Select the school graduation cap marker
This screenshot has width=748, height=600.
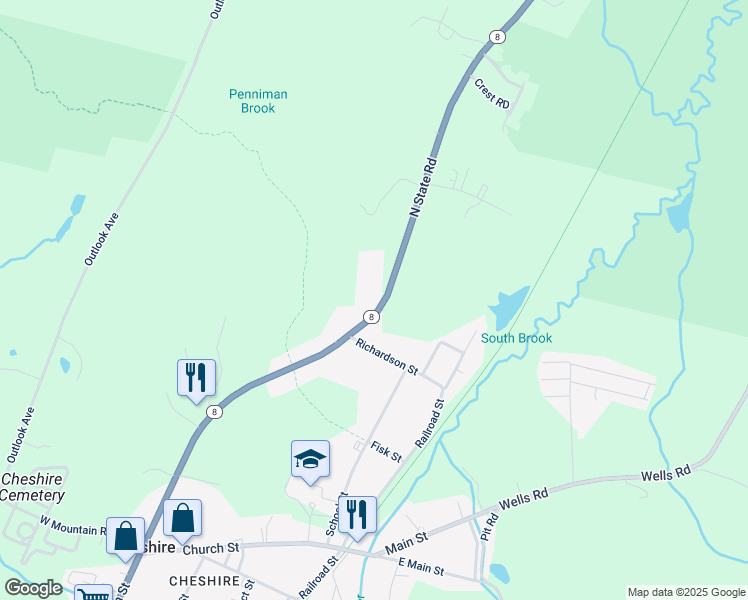(x=310, y=460)
